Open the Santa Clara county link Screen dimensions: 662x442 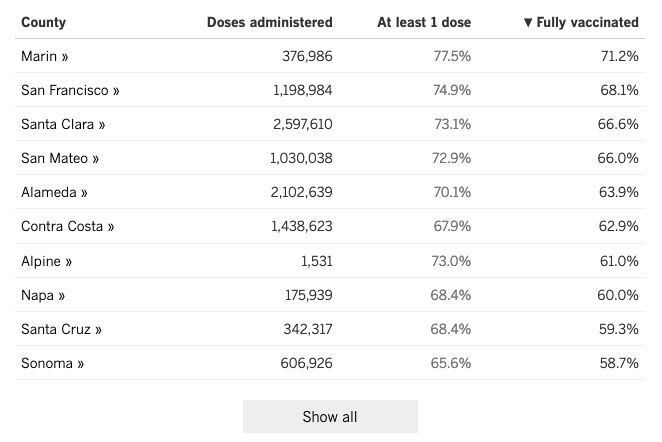(63, 124)
